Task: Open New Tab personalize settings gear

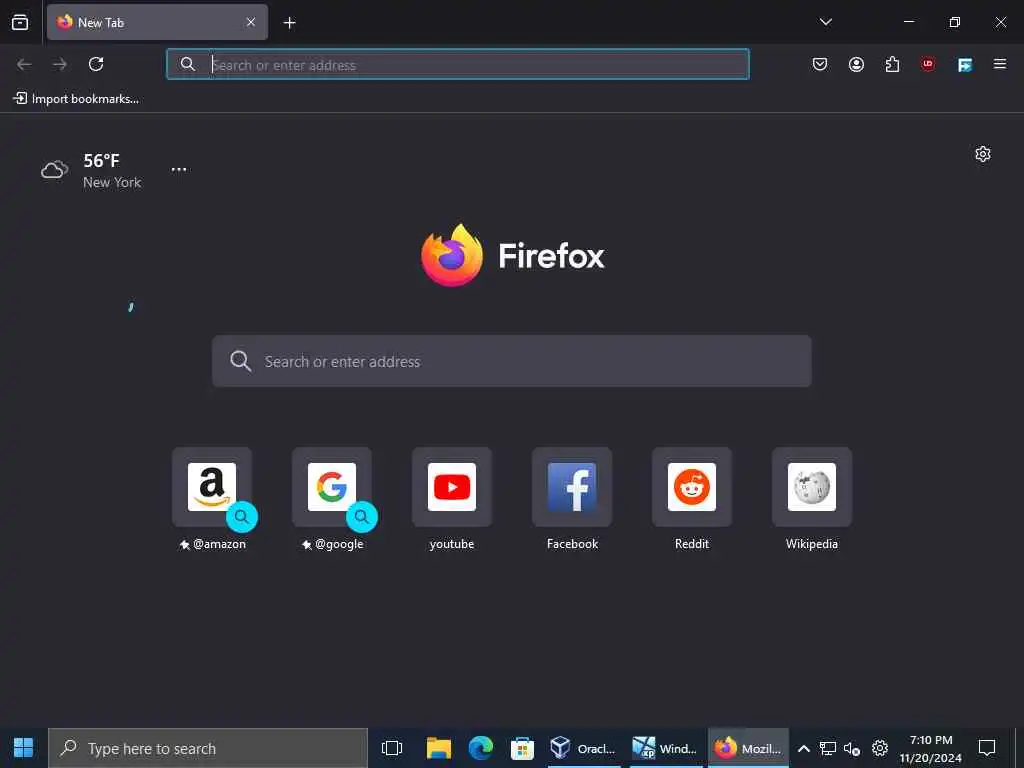Action: (983, 154)
